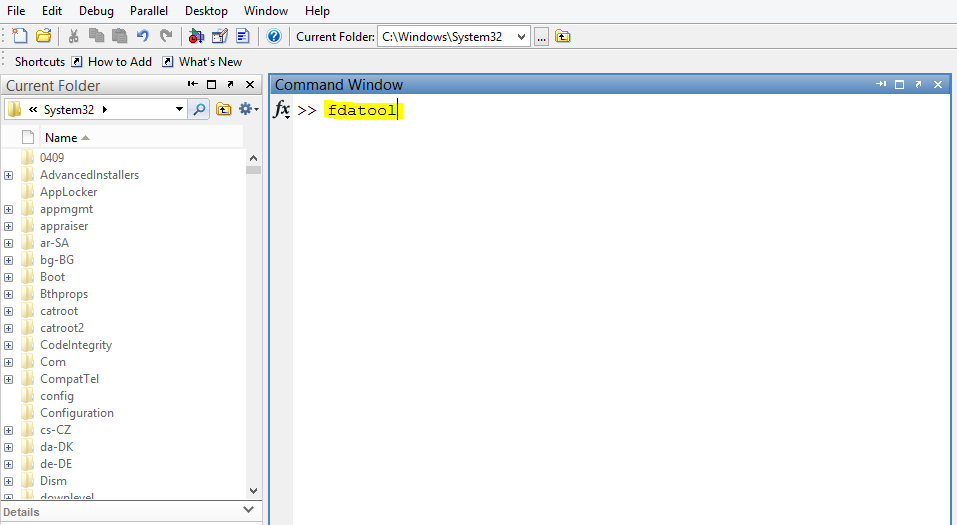Click the arrow after System32 breadcrumb
This screenshot has width=957, height=525.
[105, 109]
